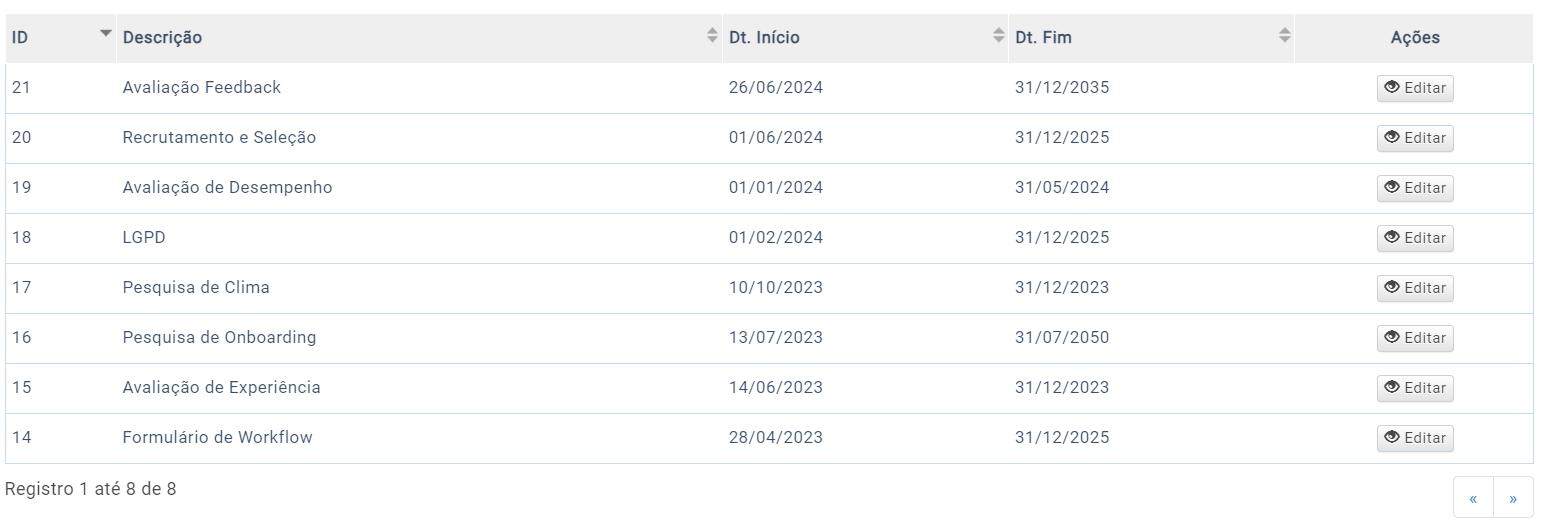This screenshot has width=1541, height=522.
Task: Click the eye icon for Avaliação Feedback
Action: tap(1391, 88)
